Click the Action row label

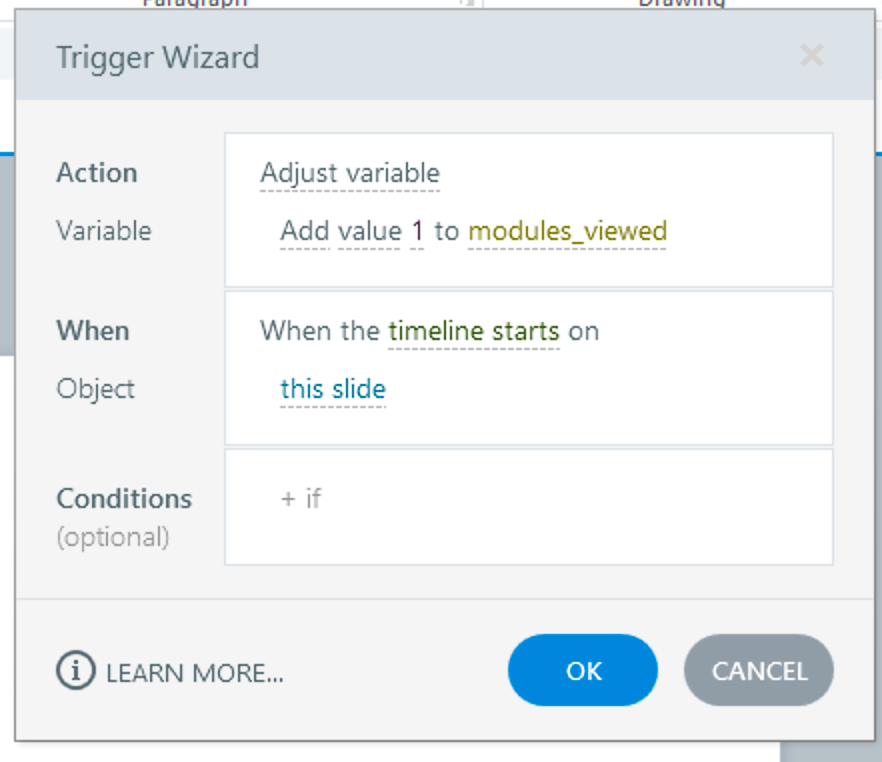(97, 173)
